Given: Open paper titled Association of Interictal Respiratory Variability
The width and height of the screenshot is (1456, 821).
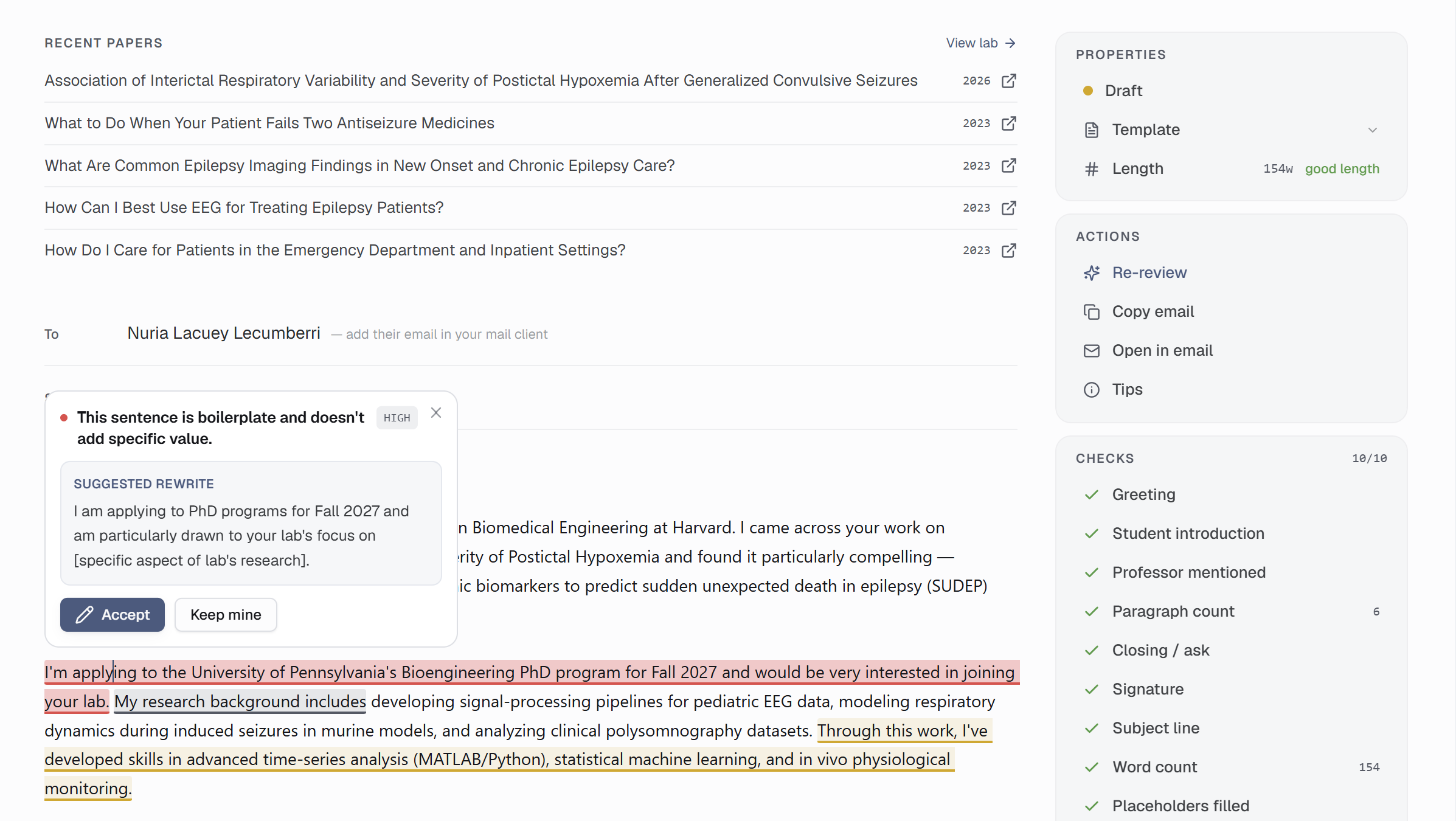Looking at the screenshot, I should pos(480,81).
